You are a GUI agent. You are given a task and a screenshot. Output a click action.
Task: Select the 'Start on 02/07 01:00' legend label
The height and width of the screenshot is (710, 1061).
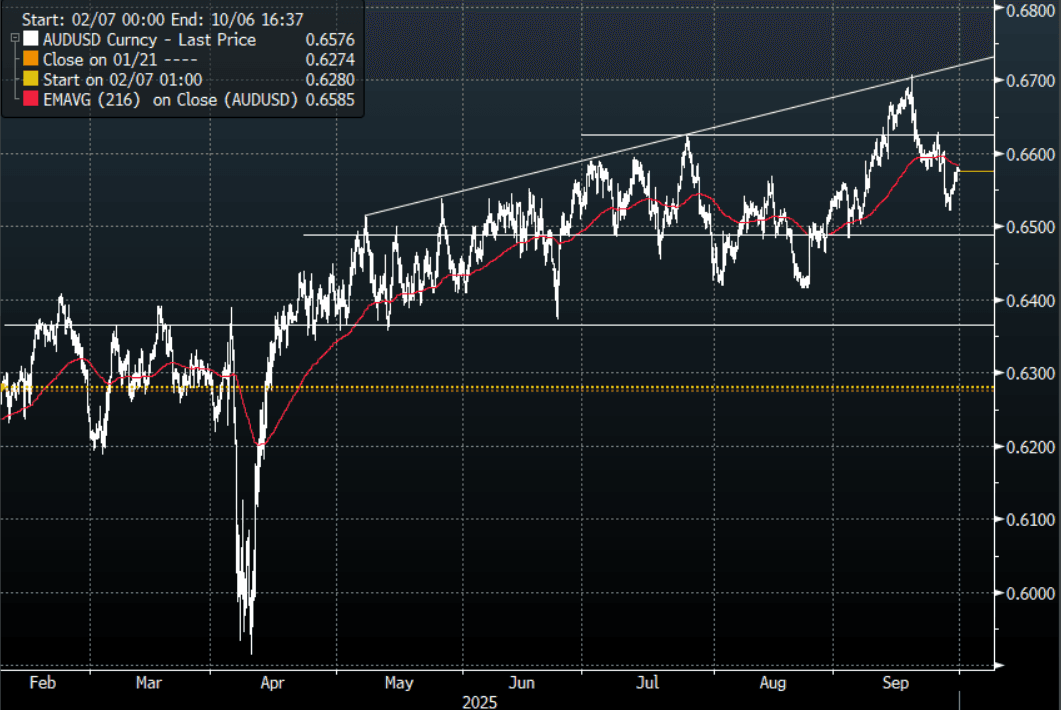pyautogui.click(x=122, y=80)
